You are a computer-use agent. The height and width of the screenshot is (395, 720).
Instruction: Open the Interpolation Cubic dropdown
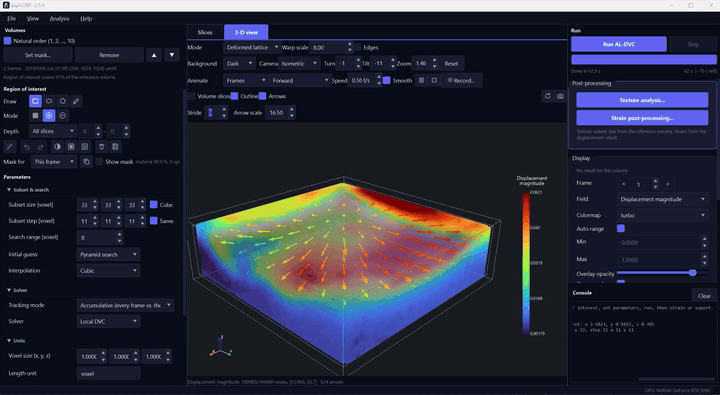pos(108,271)
